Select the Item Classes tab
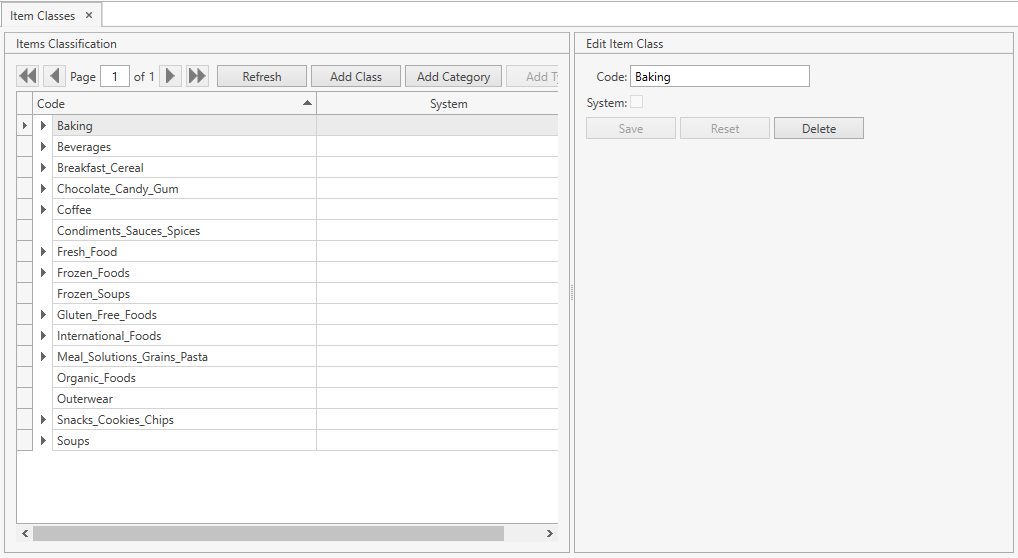 (x=42, y=15)
